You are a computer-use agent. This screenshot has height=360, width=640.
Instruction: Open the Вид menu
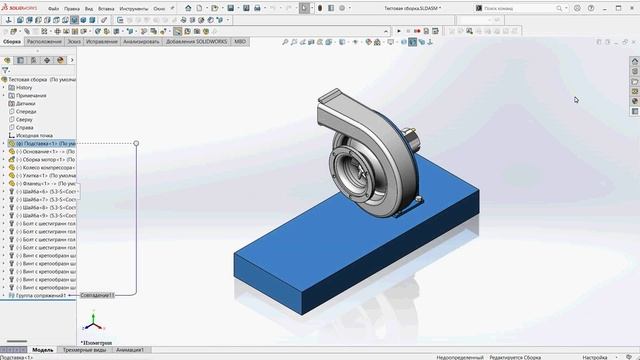tap(89, 8)
